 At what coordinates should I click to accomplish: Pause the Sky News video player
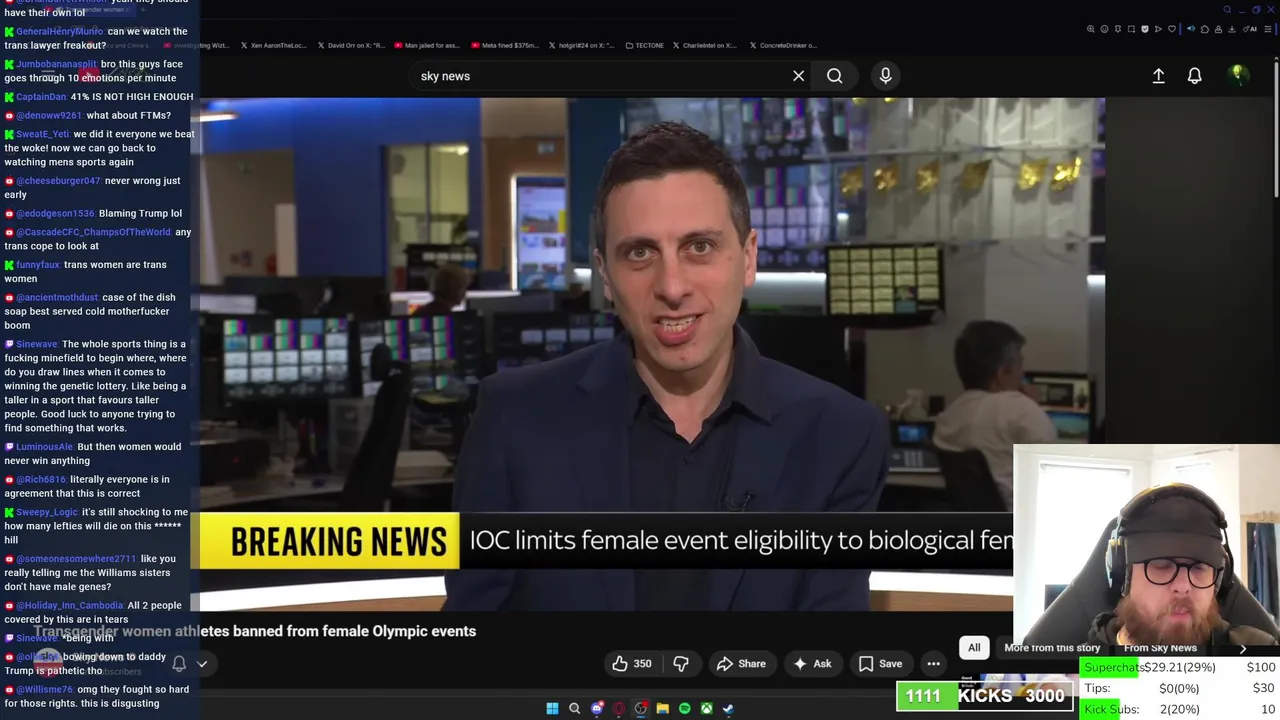pyautogui.click(x=652, y=353)
